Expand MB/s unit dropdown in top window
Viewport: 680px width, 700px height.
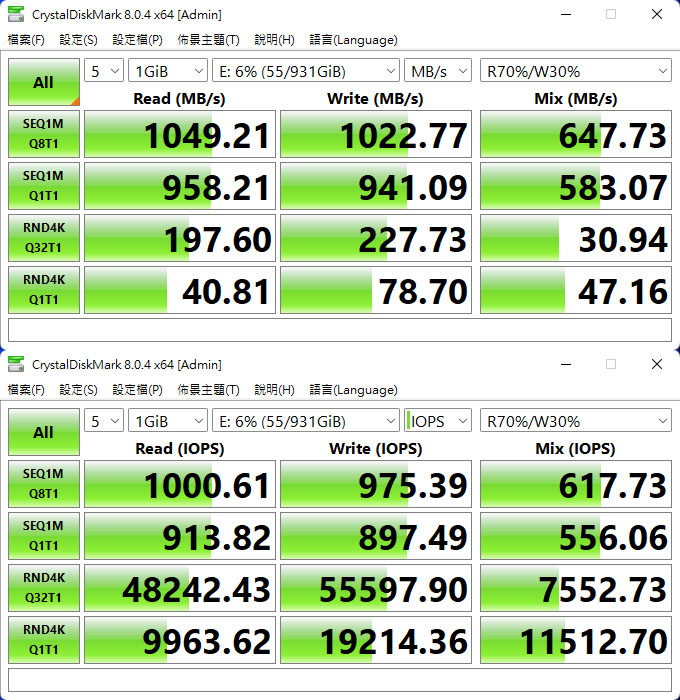point(438,71)
